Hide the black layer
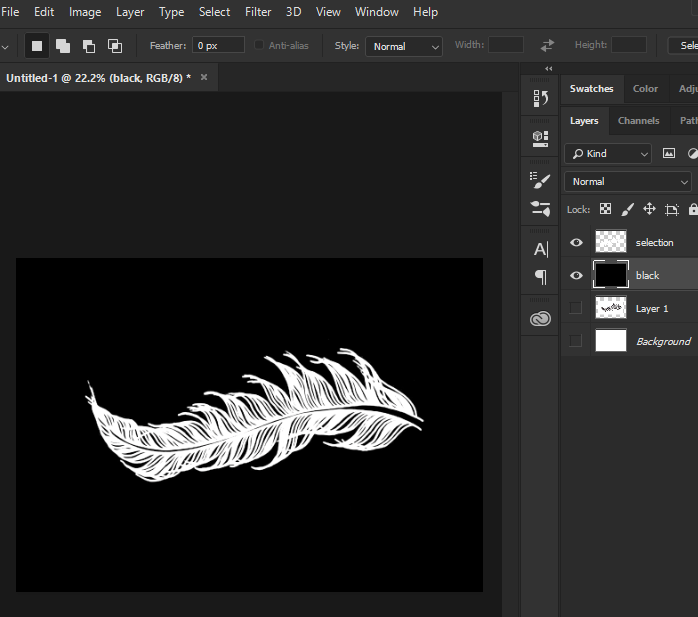Viewport: 698px width, 617px height. coord(576,275)
